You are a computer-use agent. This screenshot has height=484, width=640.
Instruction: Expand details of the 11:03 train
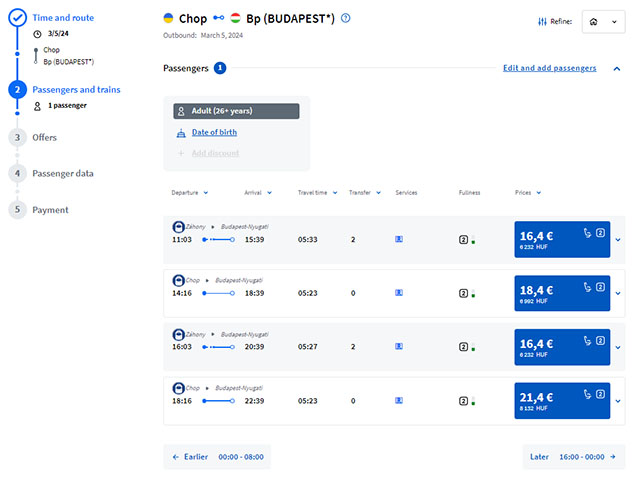click(618, 240)
